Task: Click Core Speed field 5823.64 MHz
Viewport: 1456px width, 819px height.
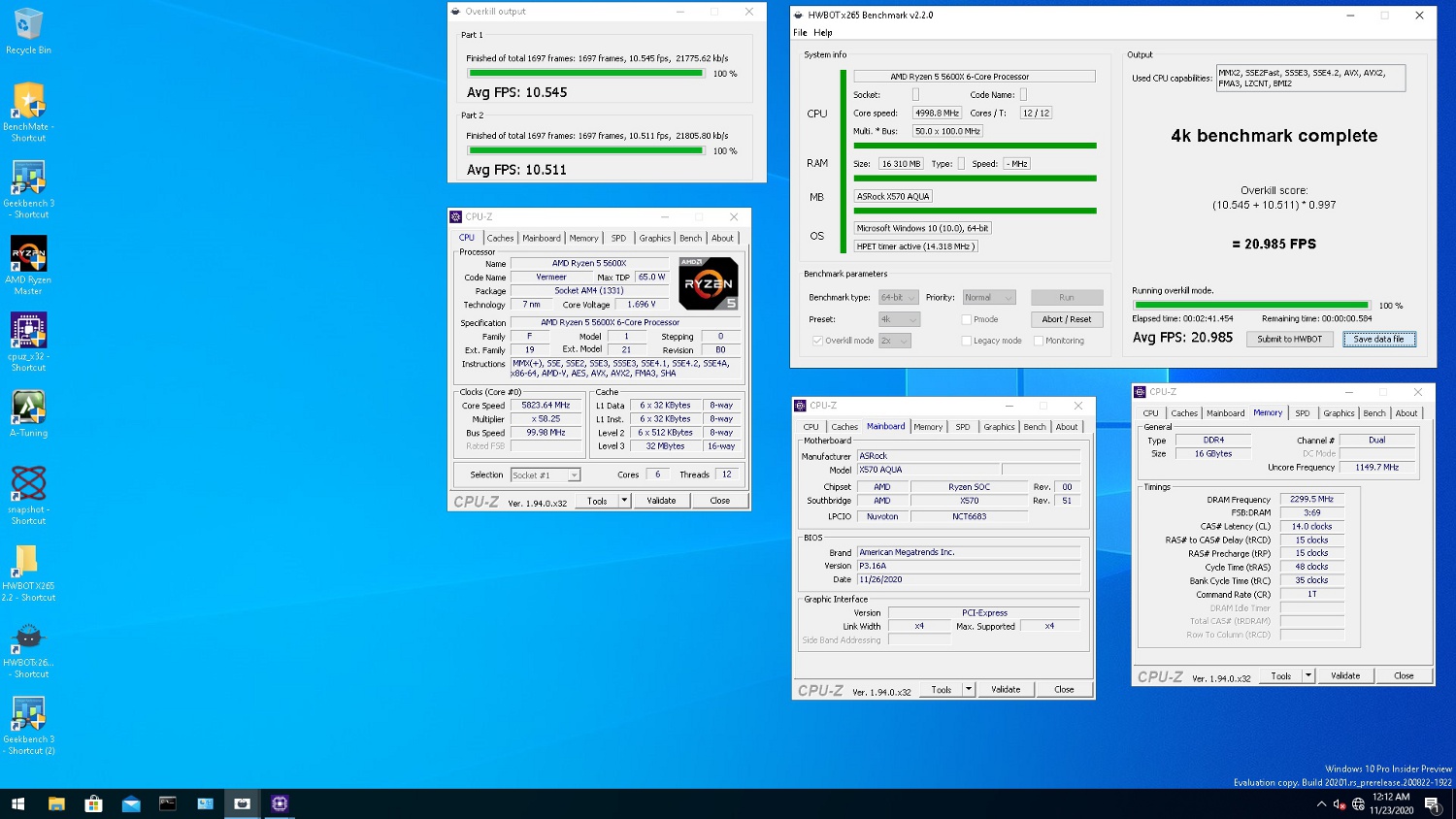Action: pyautogui.click(x=546, y=406)
